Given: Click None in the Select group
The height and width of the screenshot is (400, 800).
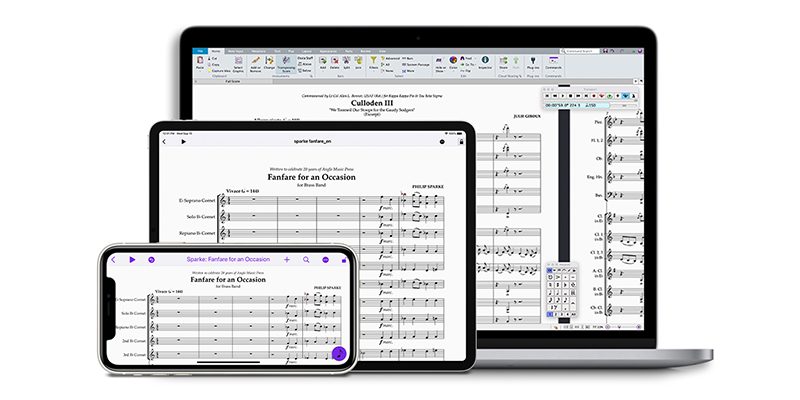Looking at the screenshot, I should click(387, 71).
